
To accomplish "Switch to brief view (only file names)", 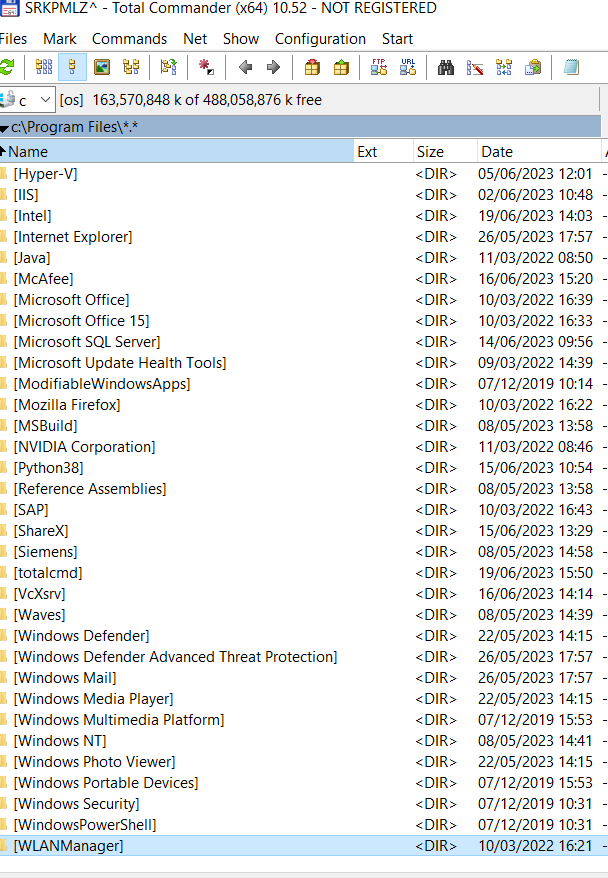I will coord(44,67).
